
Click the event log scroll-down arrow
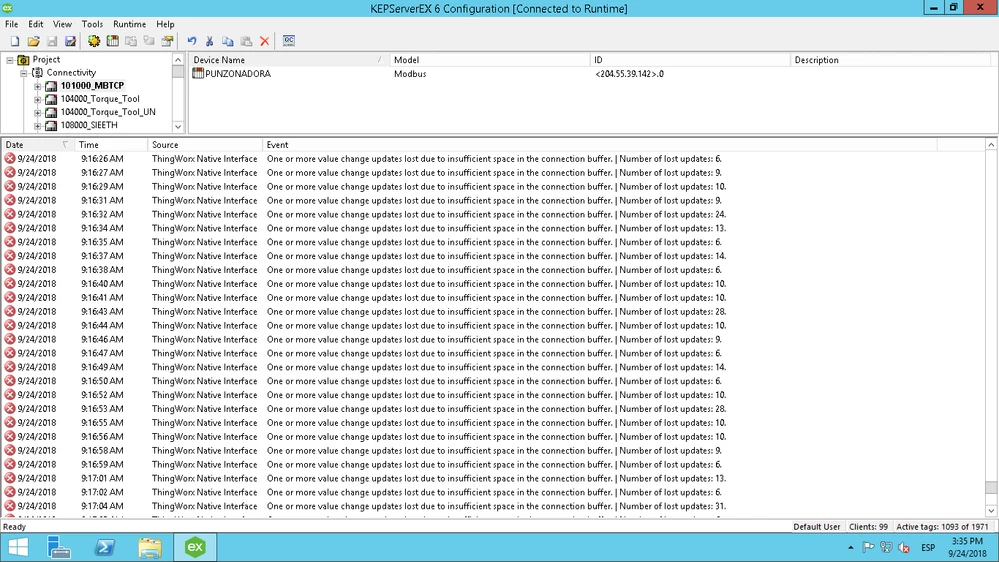point(991,510)
